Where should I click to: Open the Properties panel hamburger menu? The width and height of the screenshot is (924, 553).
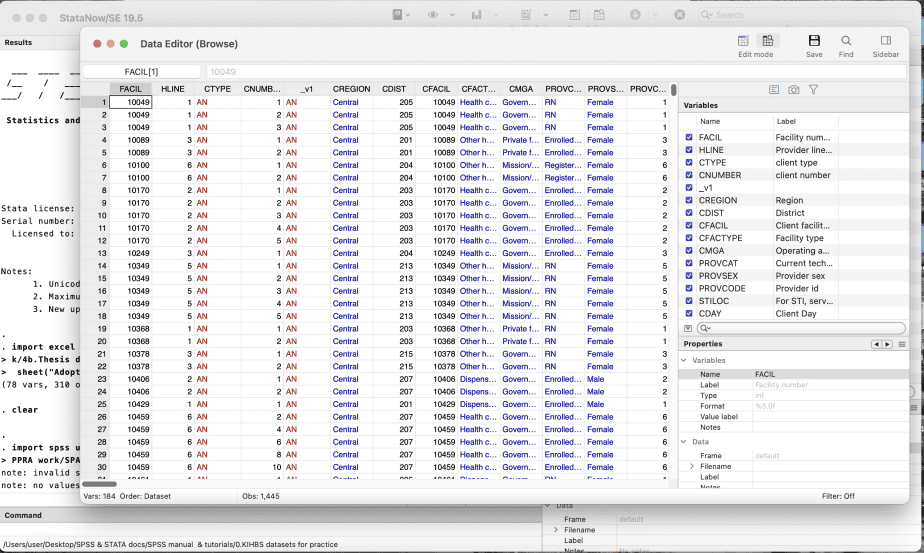(x=902, y=344)
